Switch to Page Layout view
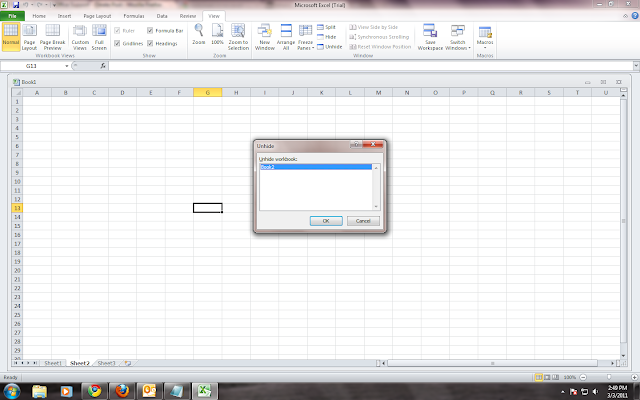The height and width of the screenshot is (400, 640). pyautogui.click(x=29, y=37)
